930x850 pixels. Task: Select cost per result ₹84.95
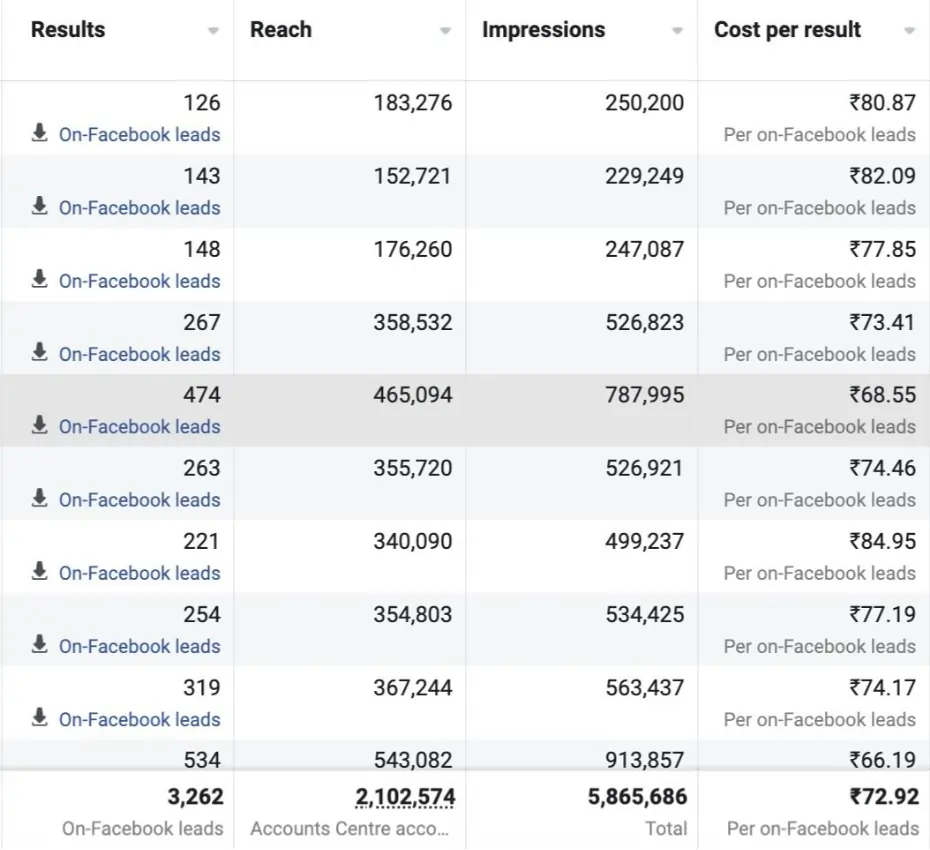[x=883, y=541]
